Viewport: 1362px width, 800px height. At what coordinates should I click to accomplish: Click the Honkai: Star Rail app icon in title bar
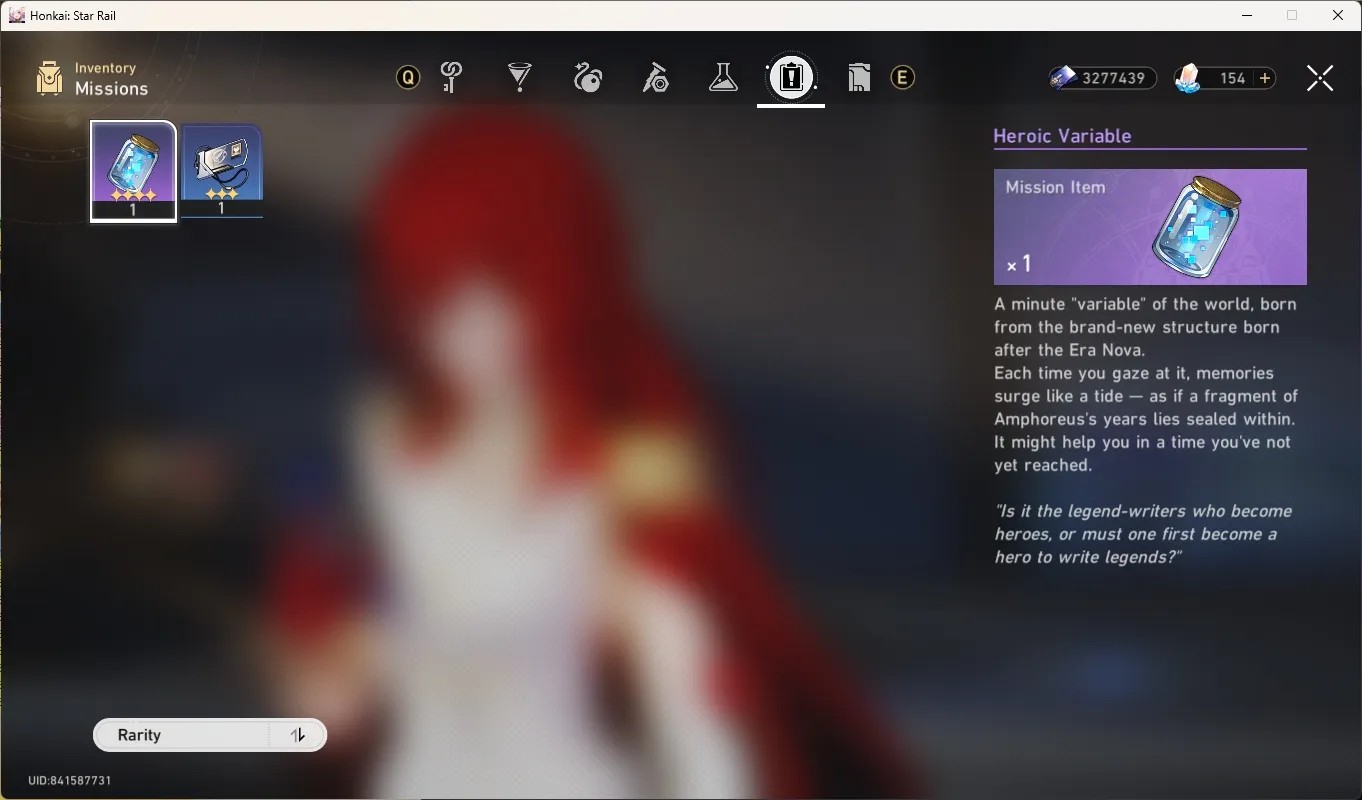click(16, 15)
